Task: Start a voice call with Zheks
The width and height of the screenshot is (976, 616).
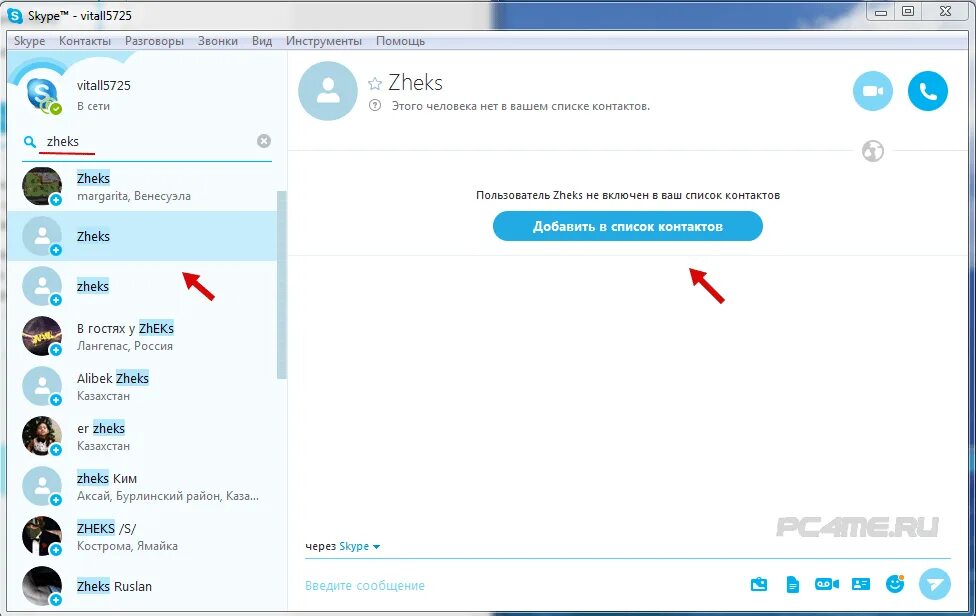Action: click(x=927, y=91)
